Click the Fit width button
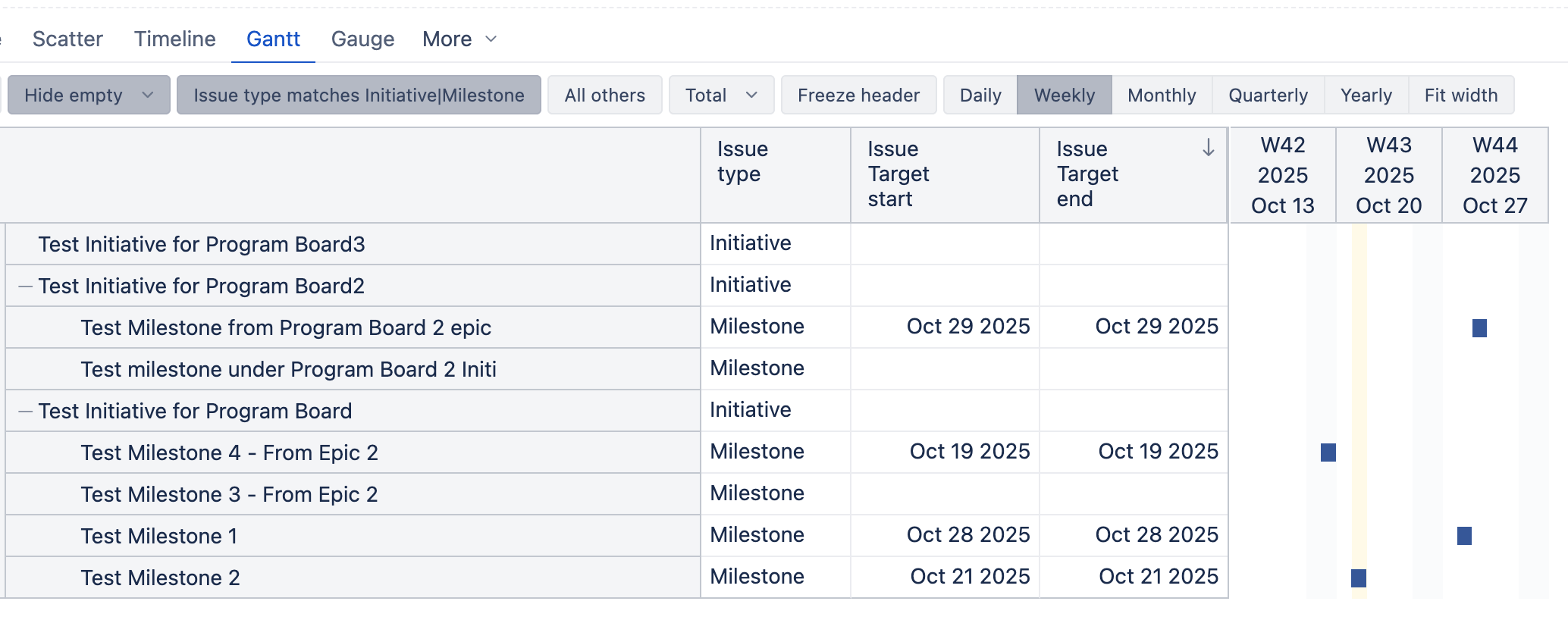 click(1460, 96)
